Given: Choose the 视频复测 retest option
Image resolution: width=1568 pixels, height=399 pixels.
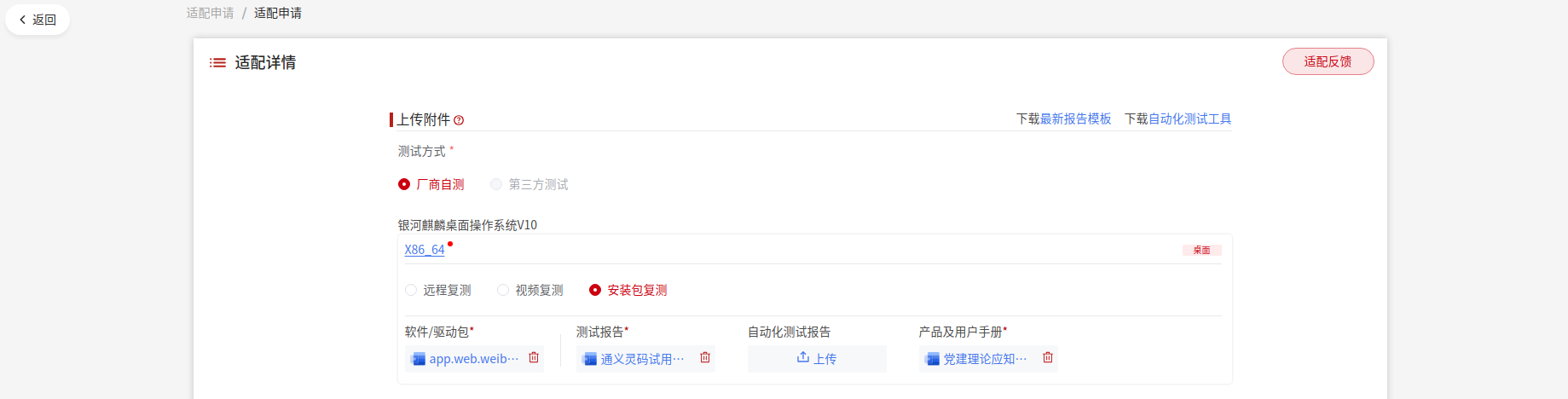Looking at the screenshot, I should pyautogui.click(x=503, y=290).
